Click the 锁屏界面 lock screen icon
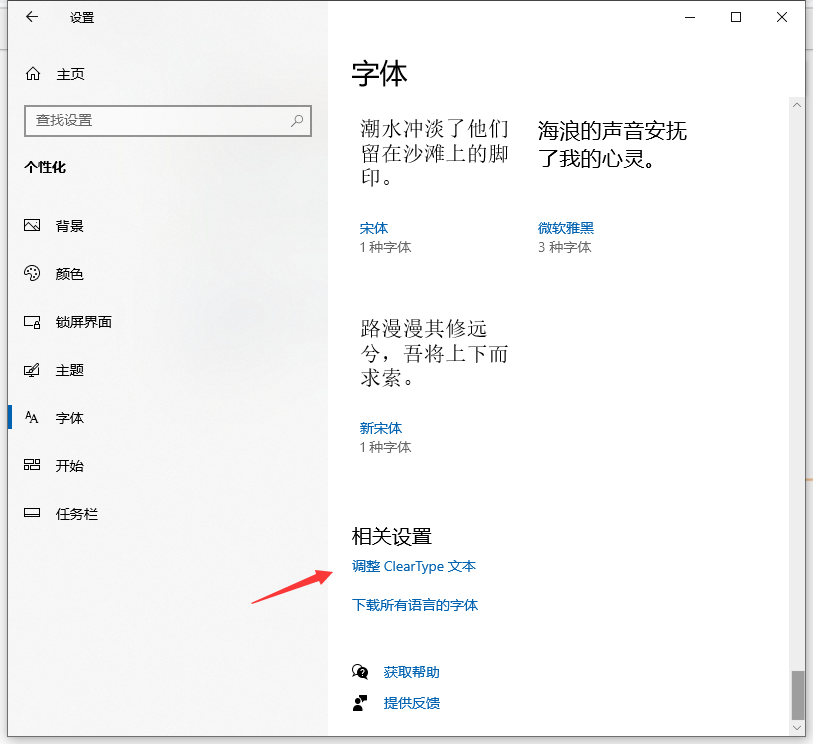This screenshot has height=744, width=813. point(31,322)
